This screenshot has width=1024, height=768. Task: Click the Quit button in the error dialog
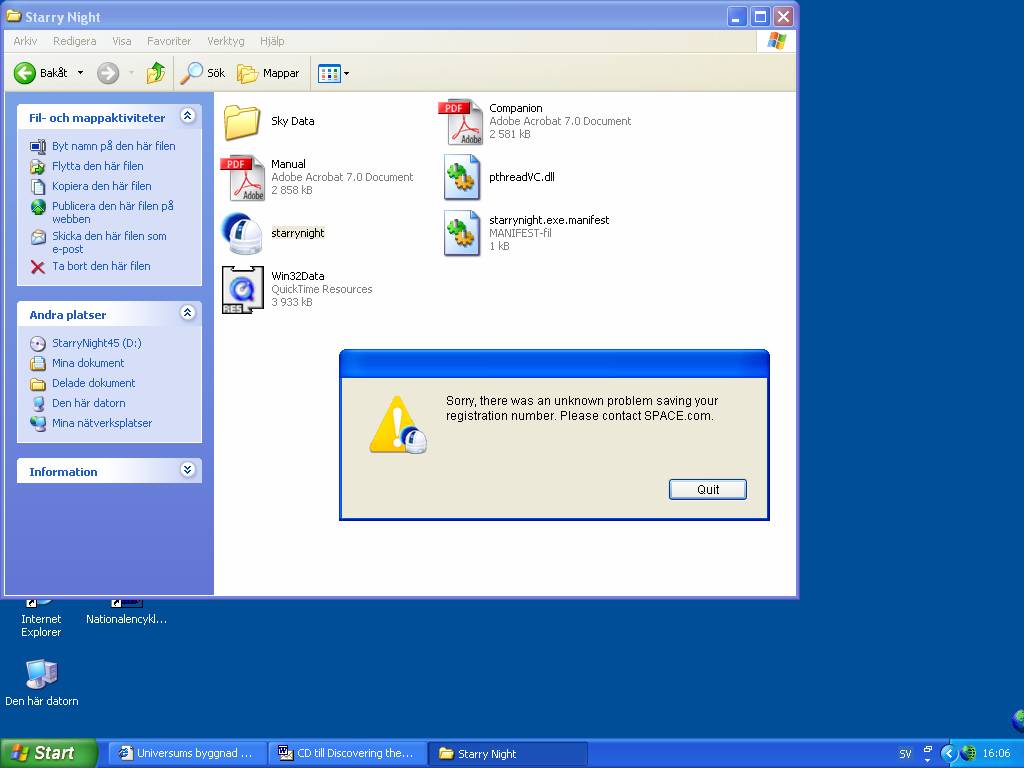point(708,489)
